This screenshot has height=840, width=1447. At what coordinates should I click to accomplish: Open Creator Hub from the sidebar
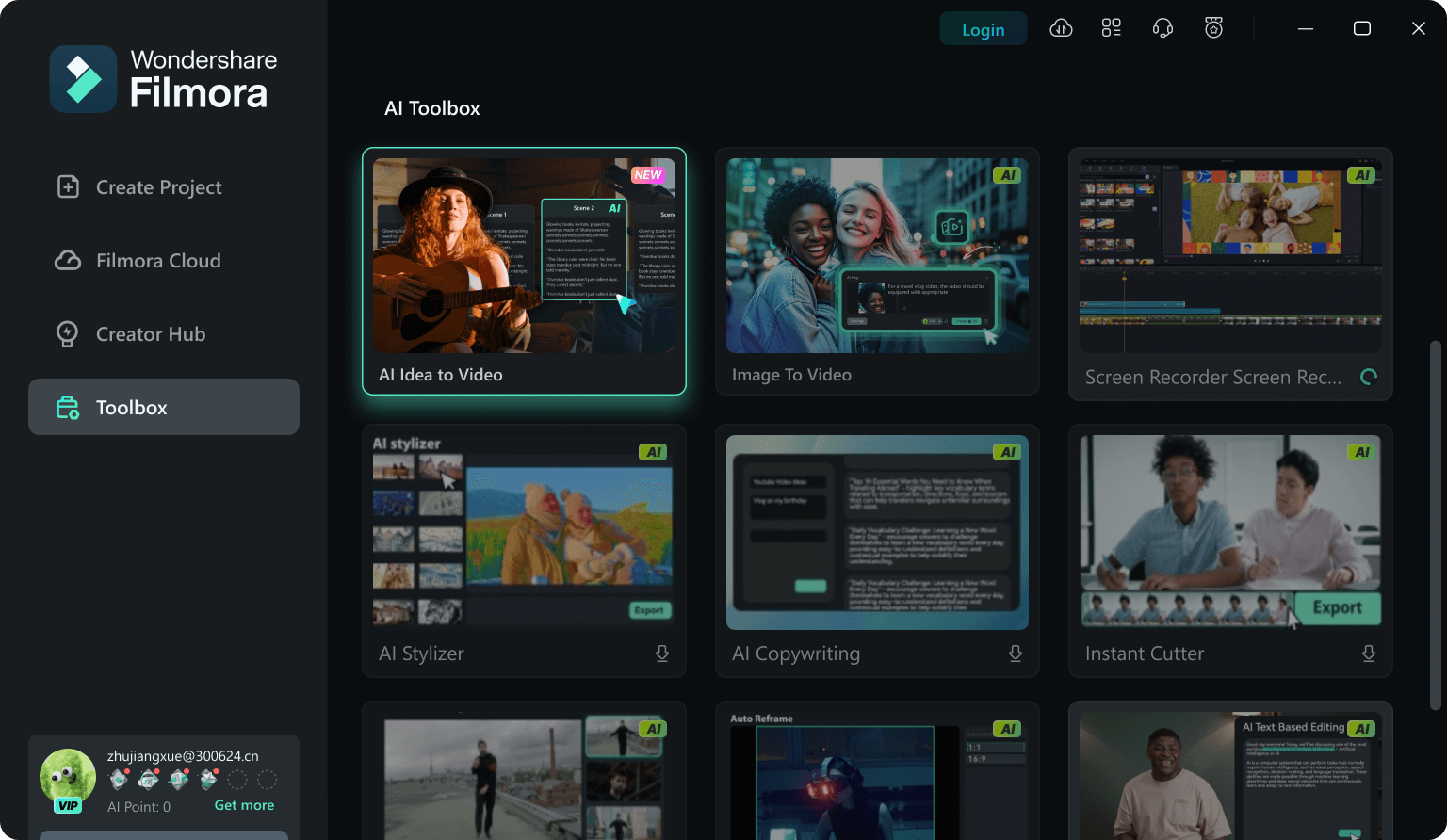tap(164, 334)
